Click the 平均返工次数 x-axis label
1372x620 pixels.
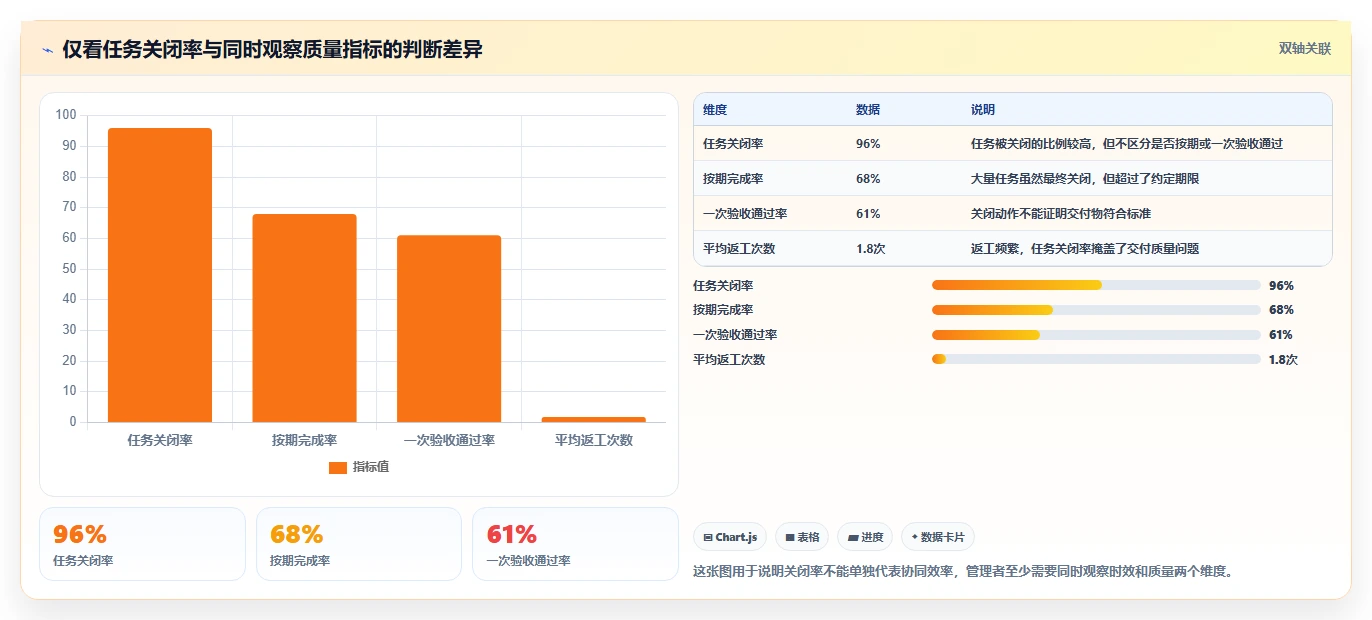point(593,440)
